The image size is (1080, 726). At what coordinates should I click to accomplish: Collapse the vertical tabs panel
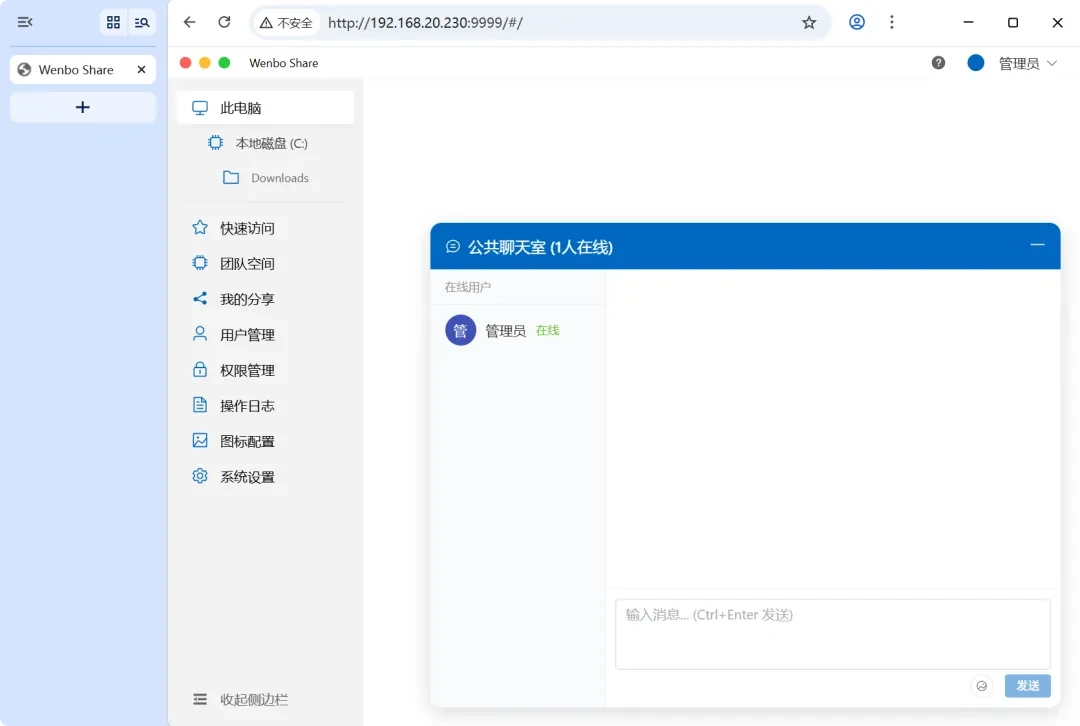pos(25,22)
